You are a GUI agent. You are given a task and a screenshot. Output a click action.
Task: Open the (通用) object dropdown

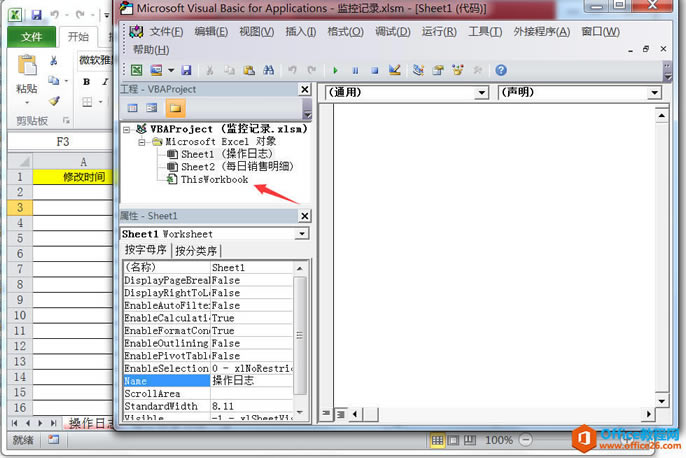[x=482, y=93]
